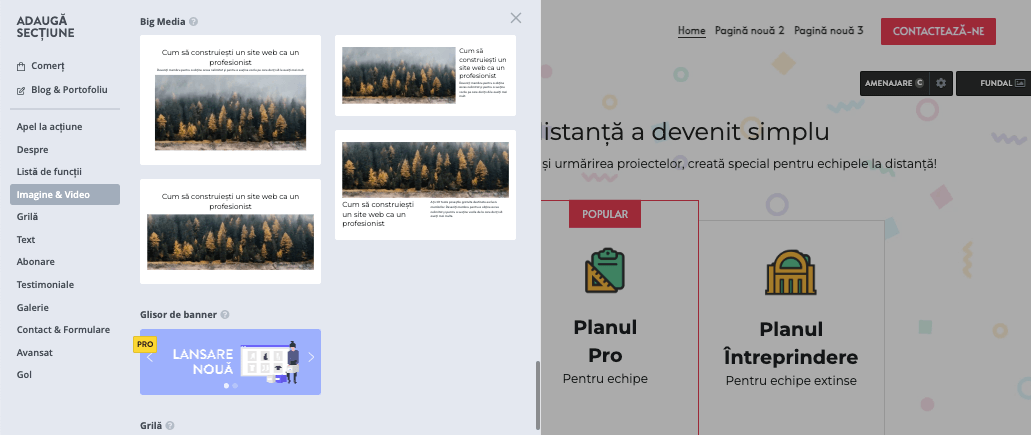The width and height of the screenshot is (1031, 435).
Task: Click the clipboard icon of Planul Pro
Action: click(605, 271)
